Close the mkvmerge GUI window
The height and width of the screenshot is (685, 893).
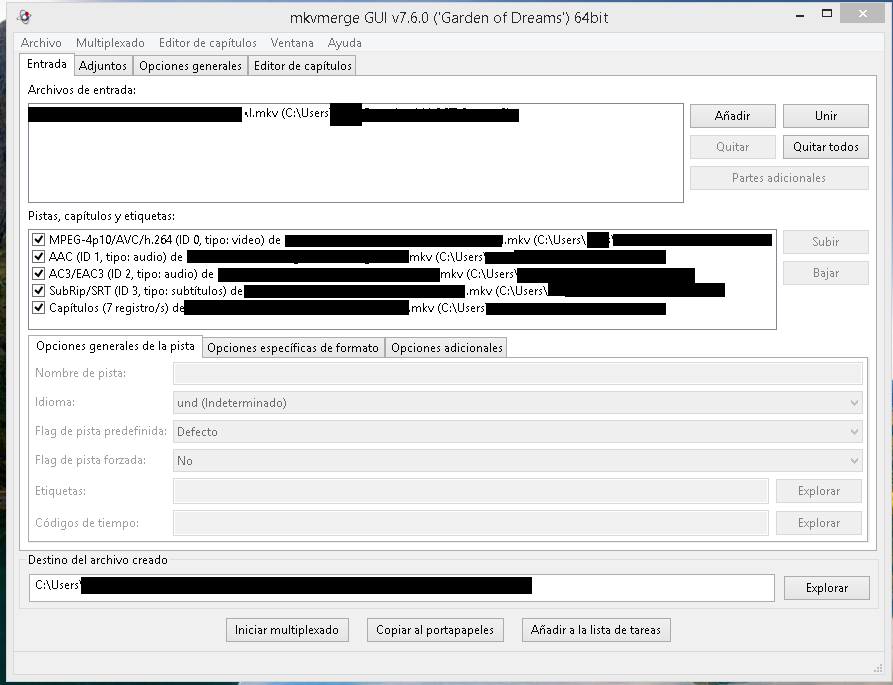(862, 14)
